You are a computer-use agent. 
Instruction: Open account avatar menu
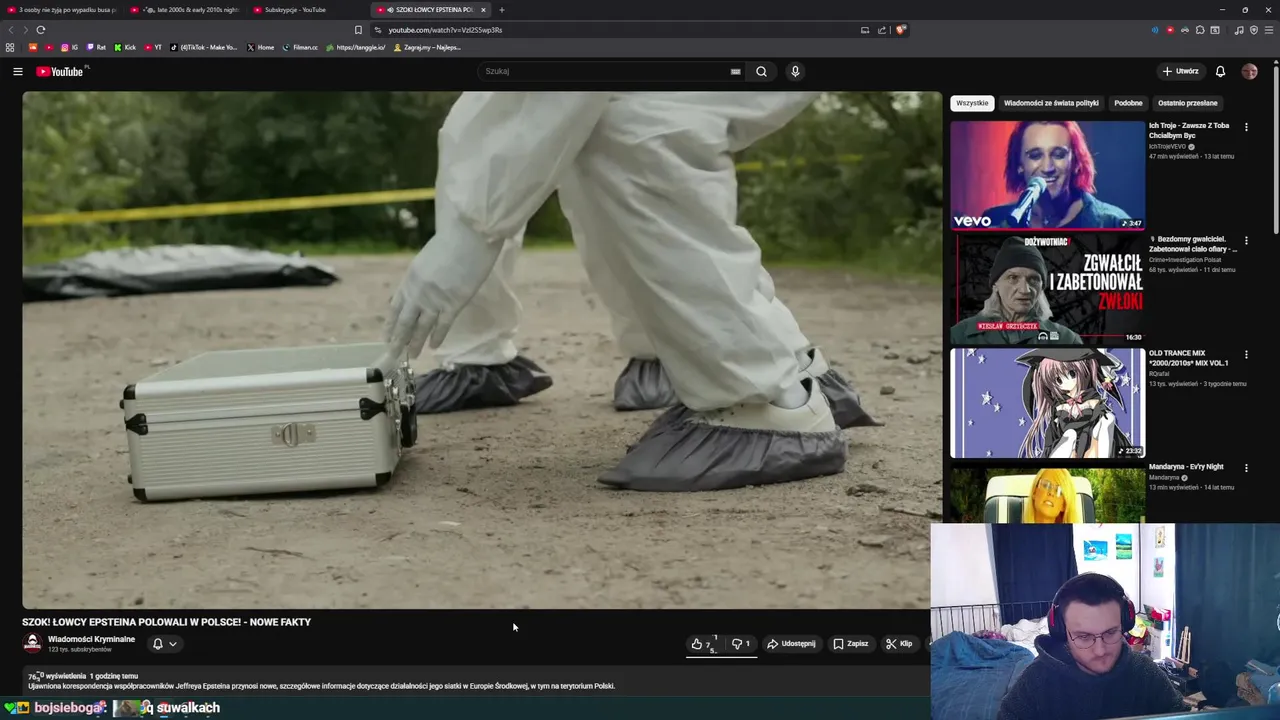click(x=1249, y=71)
